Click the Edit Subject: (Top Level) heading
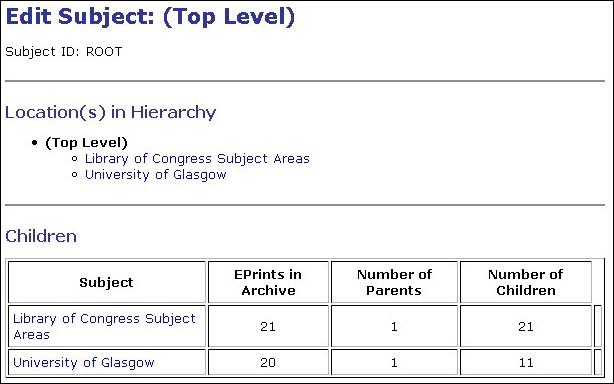This screenshot has width=614, height=384. [150, 17]
